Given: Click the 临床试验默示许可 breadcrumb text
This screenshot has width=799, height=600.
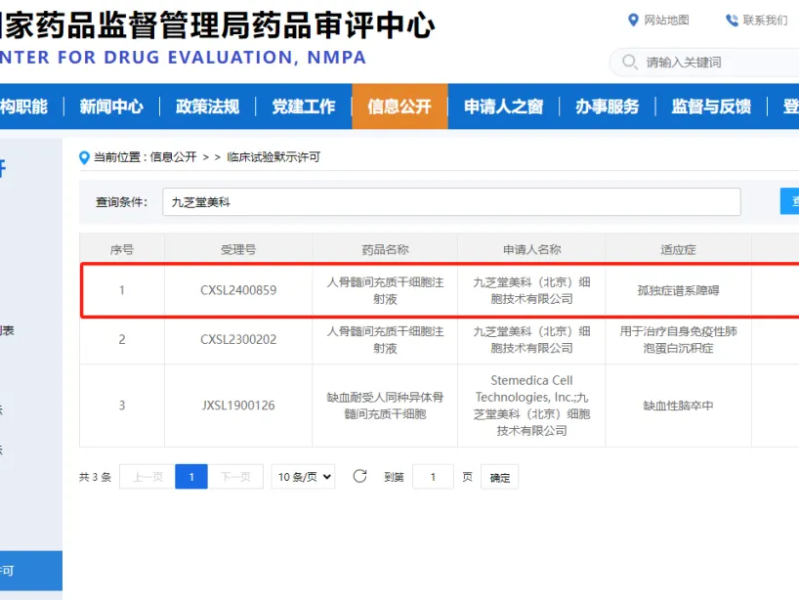Looking at the screenshot, I should pos(274,157).
